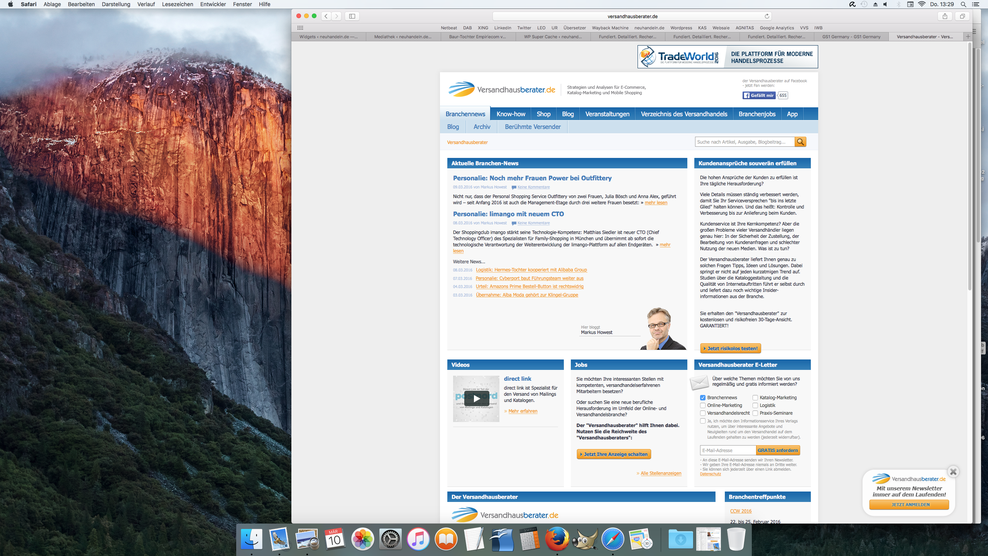Open Verzeichnis des Versandhandels menu
This screenshot has width=988, height=556.
coord(684,114)
